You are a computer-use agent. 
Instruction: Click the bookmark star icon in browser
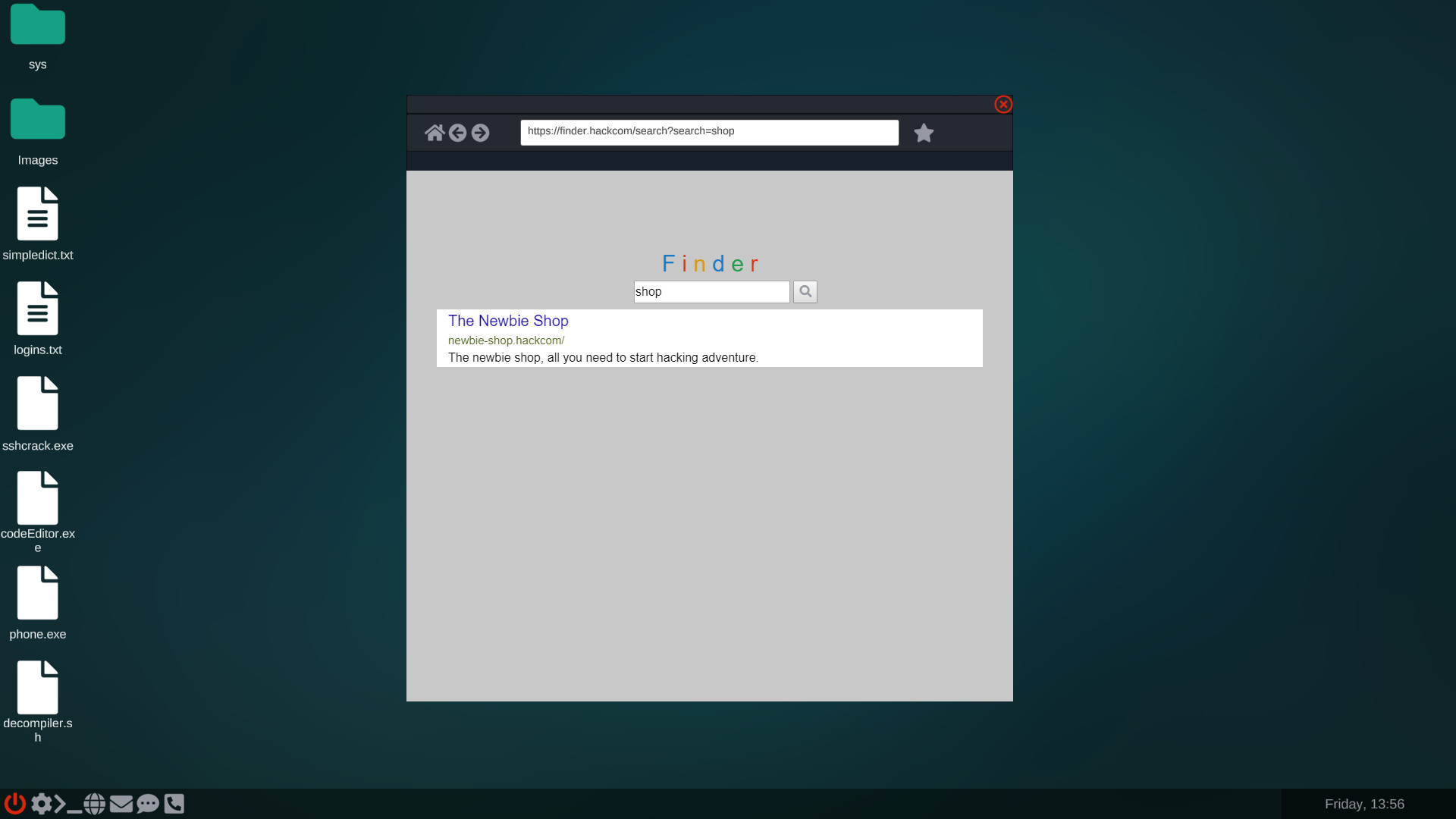point(923,133)
